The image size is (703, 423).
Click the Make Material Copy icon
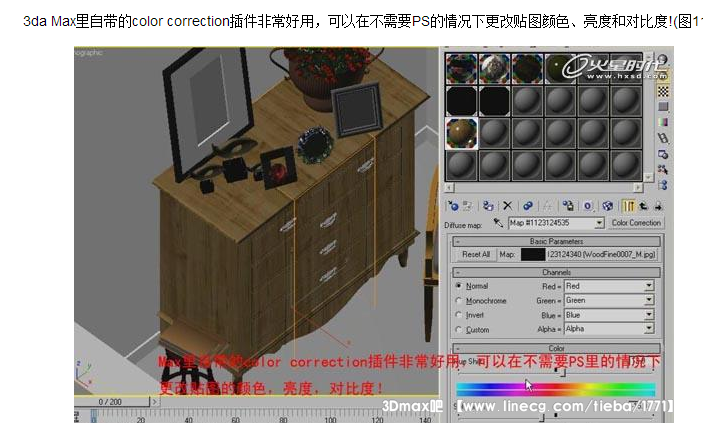528,206
